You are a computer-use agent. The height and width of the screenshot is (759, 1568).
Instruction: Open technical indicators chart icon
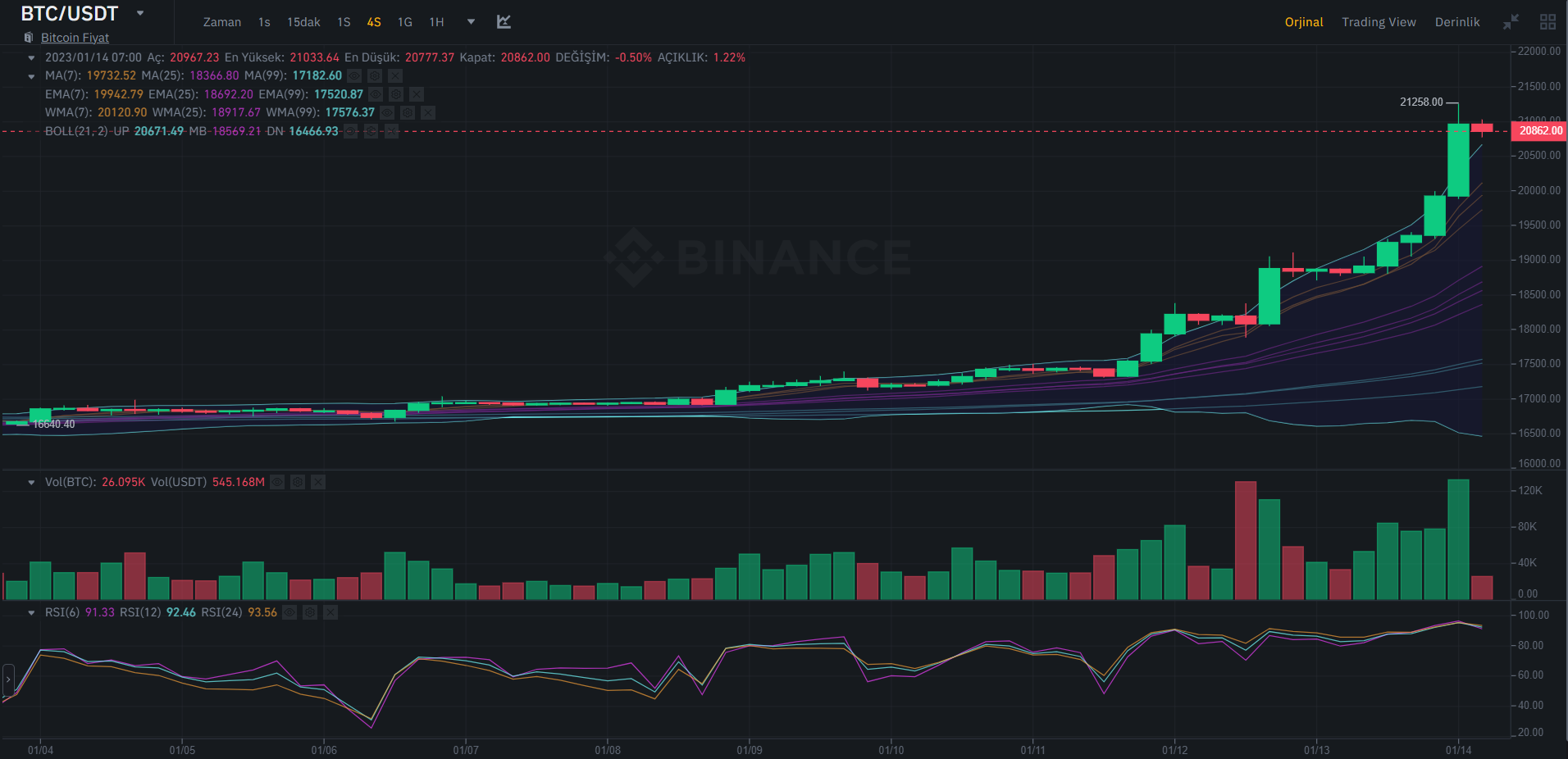point(504,22)
